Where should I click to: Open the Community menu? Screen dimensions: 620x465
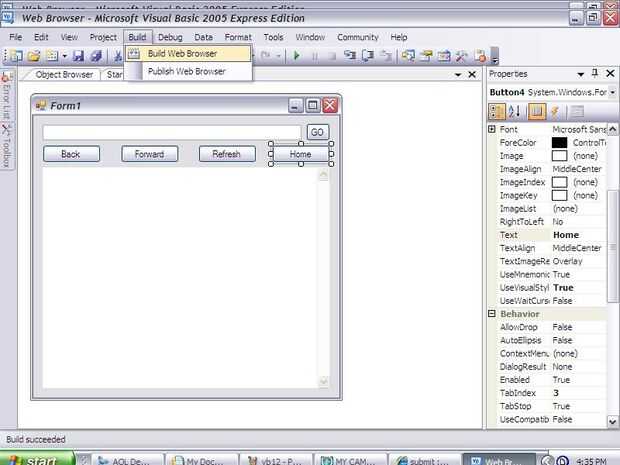point(358,37)
